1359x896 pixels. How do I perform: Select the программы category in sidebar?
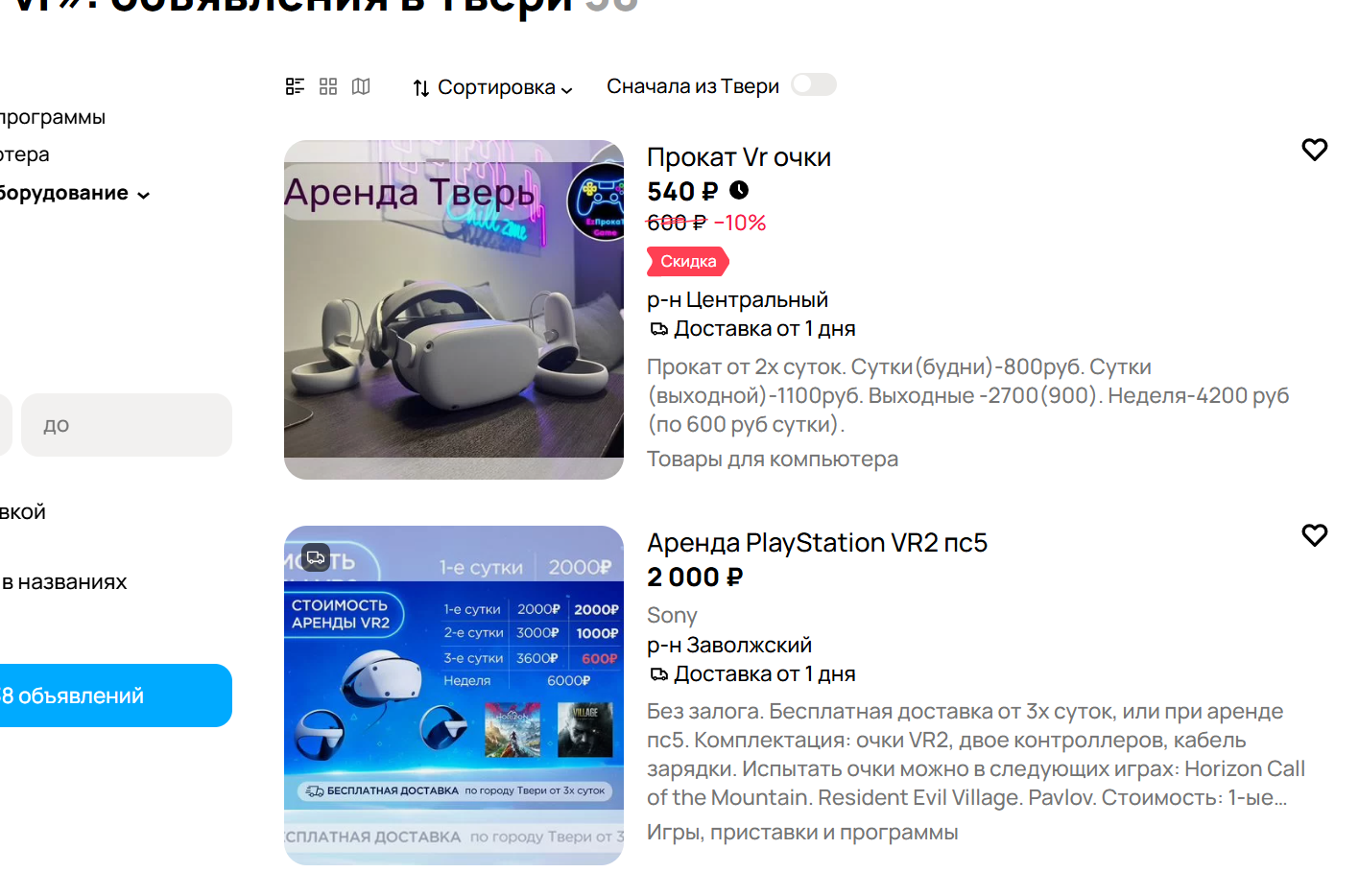tap(53, 117)
